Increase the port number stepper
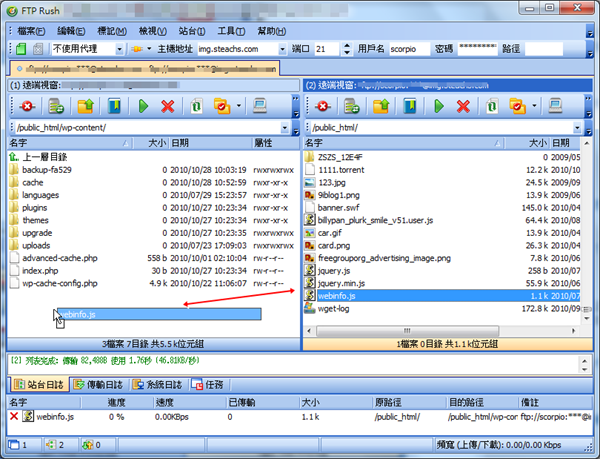This screenshot has width=600, height=459. 347,46
